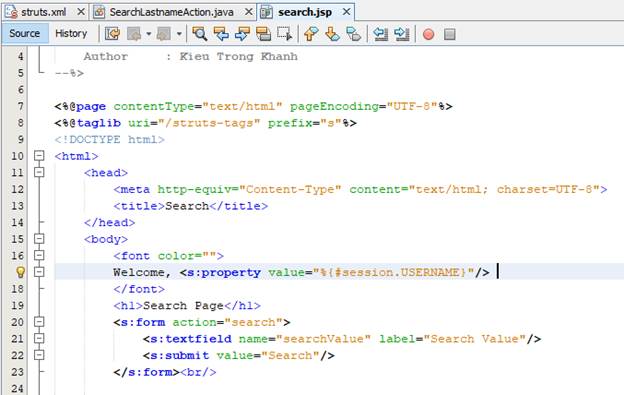This screenshot has width=624, height=395.
Task: Click line number 12 in gutter
Action: tap(17, 189)
